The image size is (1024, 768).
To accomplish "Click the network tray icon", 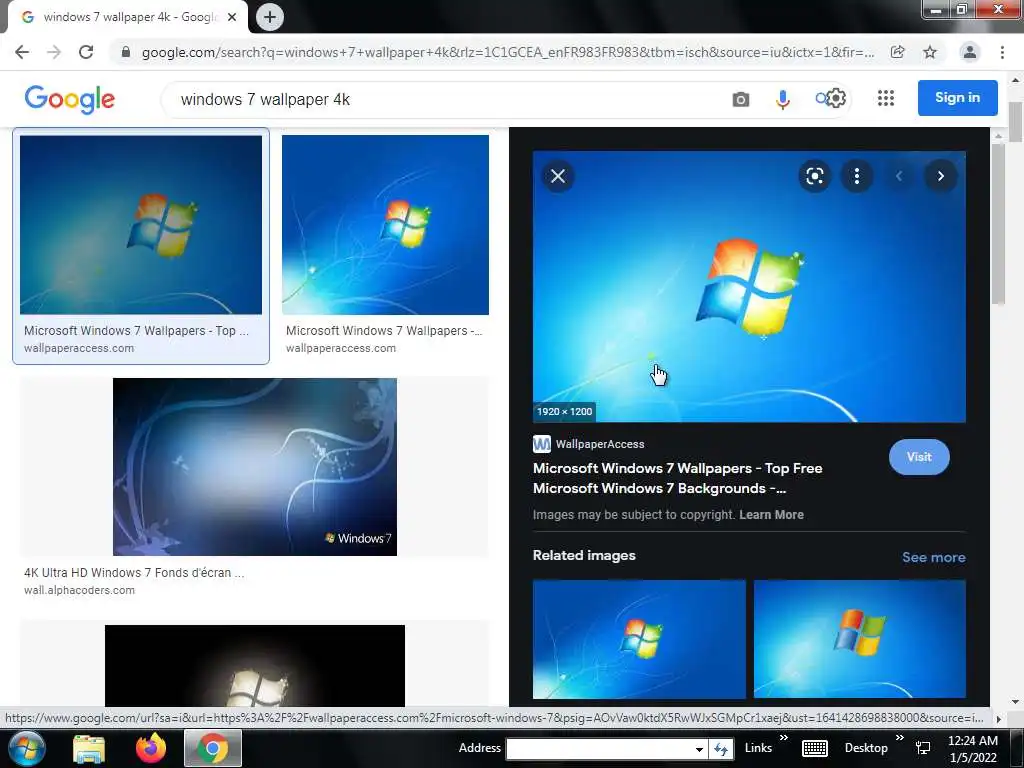I will click(x=923, y=748).
